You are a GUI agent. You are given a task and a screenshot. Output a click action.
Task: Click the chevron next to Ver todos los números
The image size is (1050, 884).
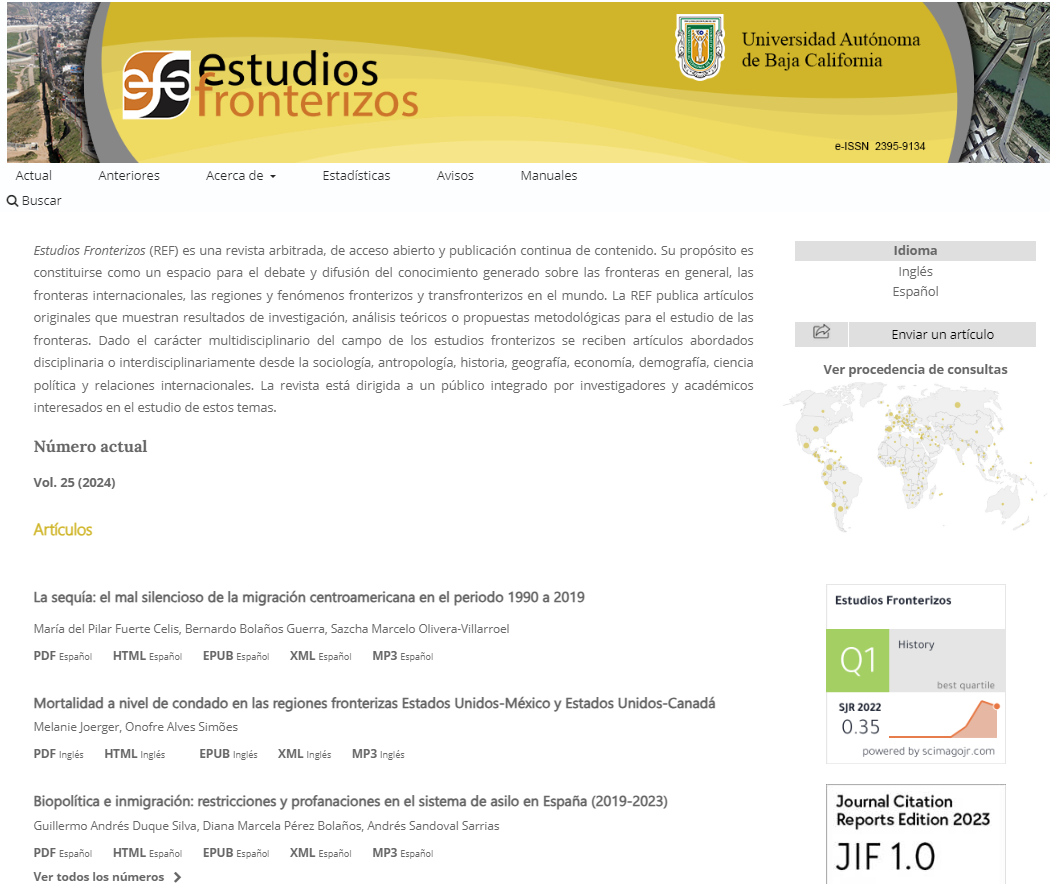[178, 877]
